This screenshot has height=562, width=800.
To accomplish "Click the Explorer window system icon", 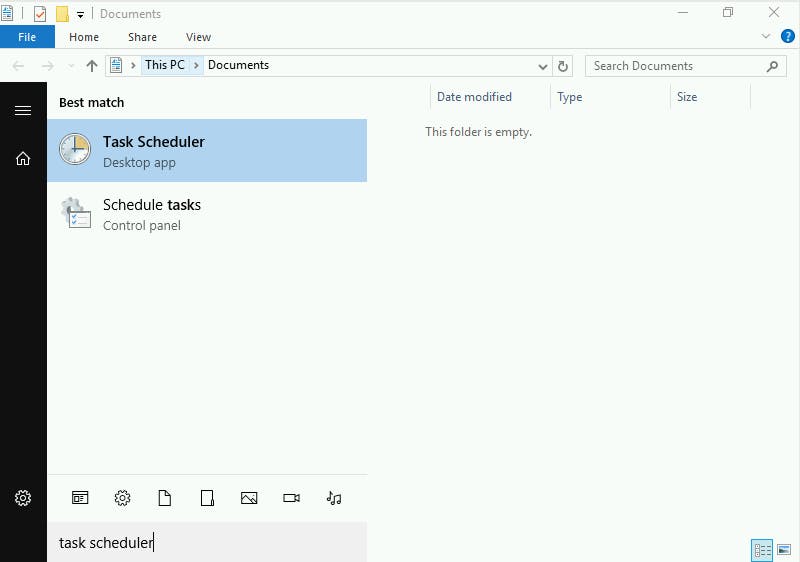I will [x=7, y=13].
